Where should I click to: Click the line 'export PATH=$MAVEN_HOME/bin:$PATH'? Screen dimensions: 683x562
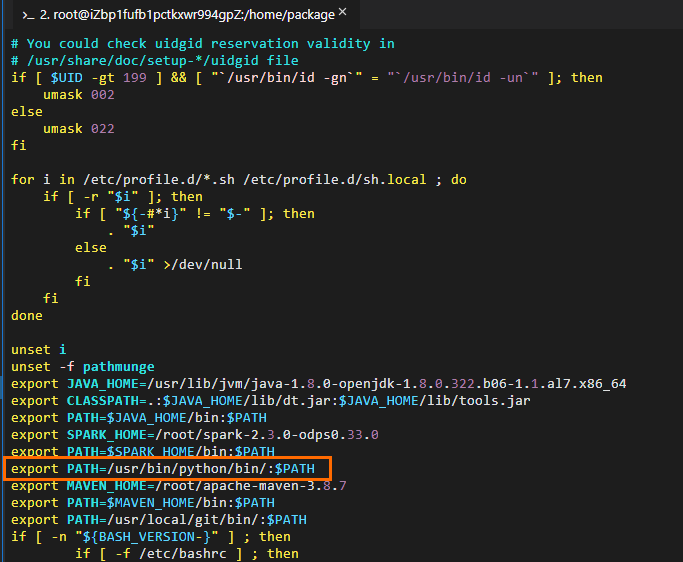tap(143, 503)
